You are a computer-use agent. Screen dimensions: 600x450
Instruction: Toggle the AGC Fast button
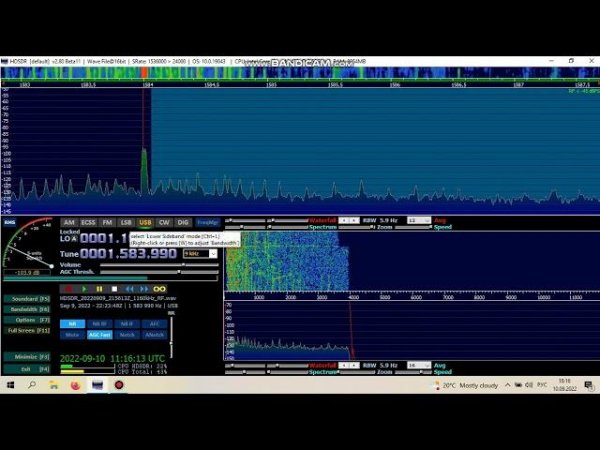click(x=99, y=335)
